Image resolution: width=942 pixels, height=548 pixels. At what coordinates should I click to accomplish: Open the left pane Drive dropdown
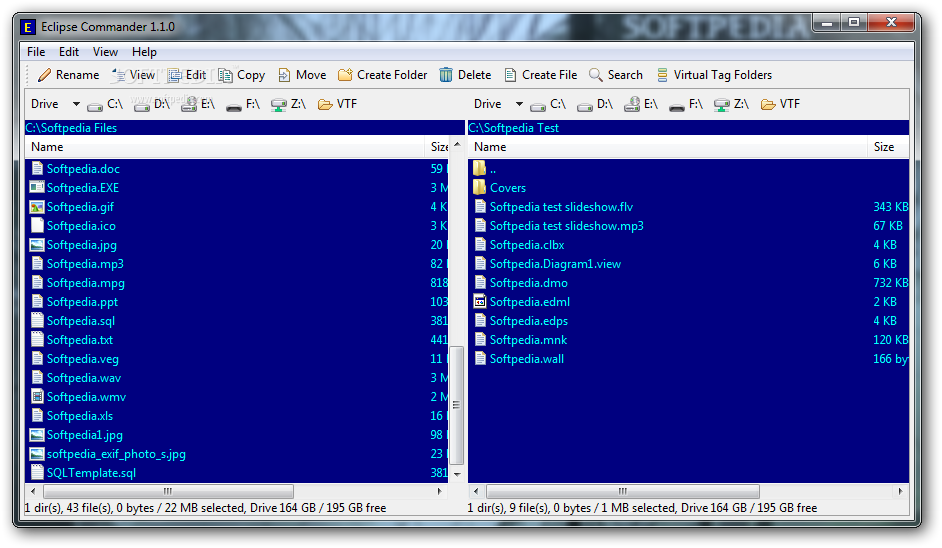click(x=76, y=104)
